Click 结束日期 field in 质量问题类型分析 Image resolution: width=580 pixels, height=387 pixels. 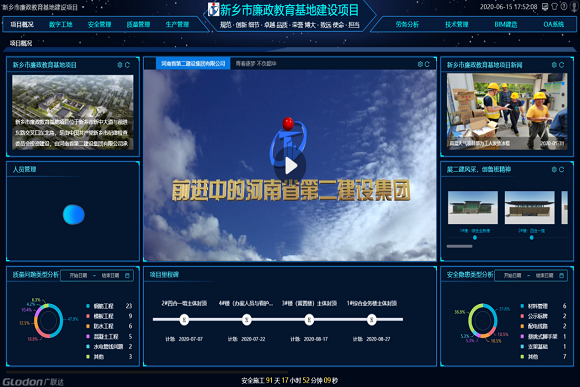110,276
